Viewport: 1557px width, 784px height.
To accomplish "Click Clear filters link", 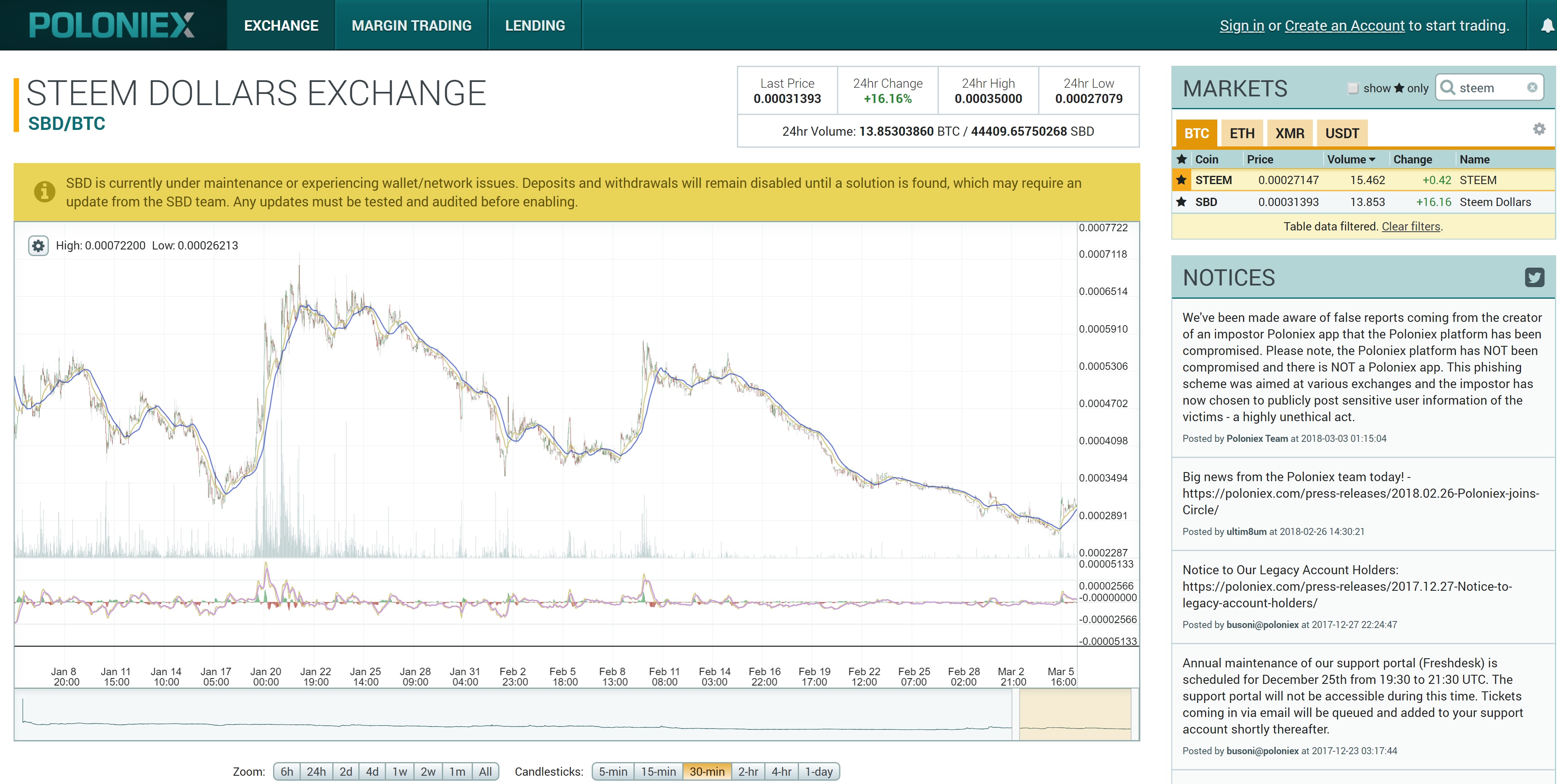I will point(1411,226).
